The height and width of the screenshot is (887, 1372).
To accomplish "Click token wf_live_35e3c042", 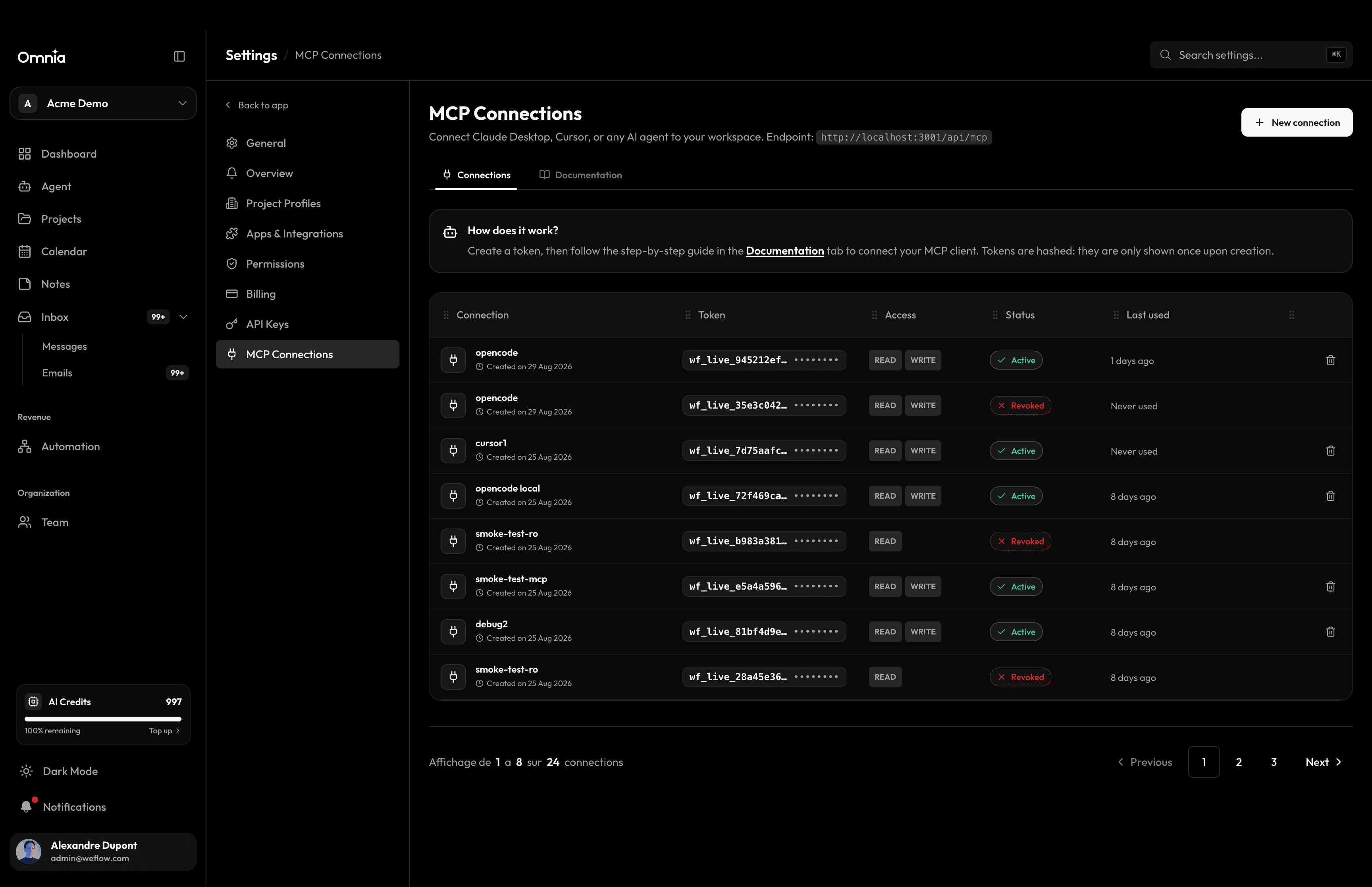I will pos(764,405).
